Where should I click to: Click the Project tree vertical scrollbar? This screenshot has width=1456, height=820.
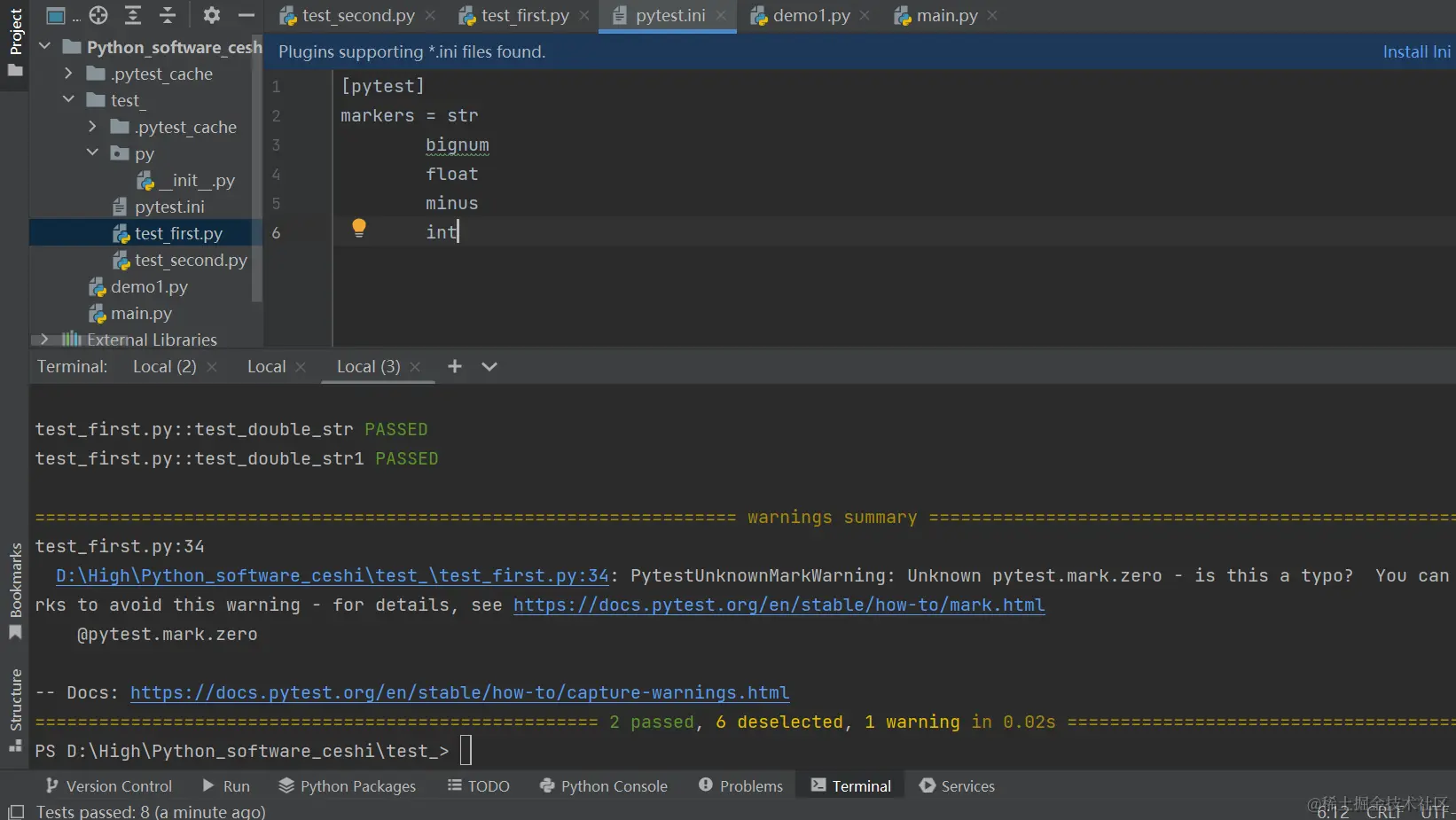point(257,168)
